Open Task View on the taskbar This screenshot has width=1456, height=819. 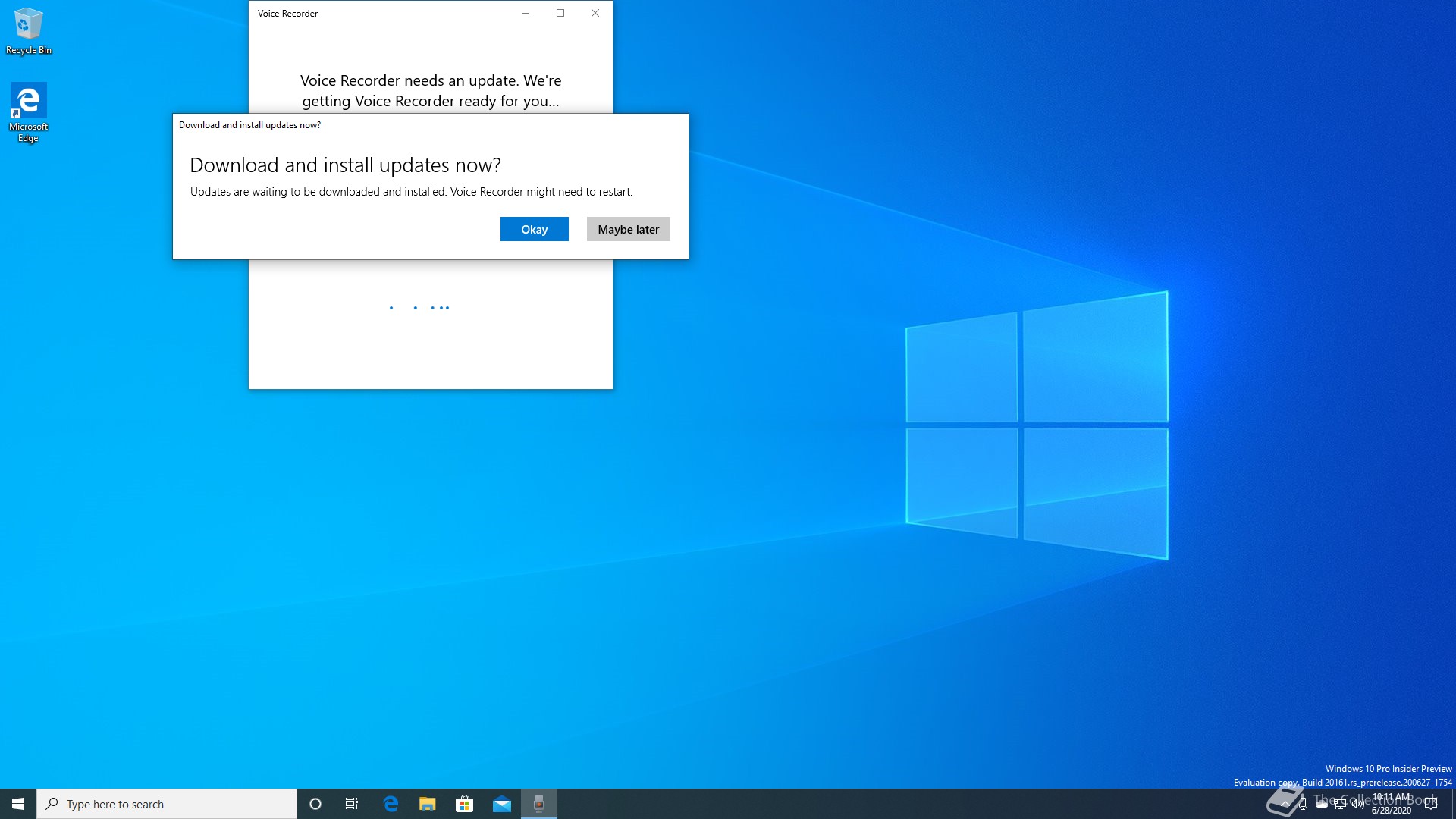point(352,804)
